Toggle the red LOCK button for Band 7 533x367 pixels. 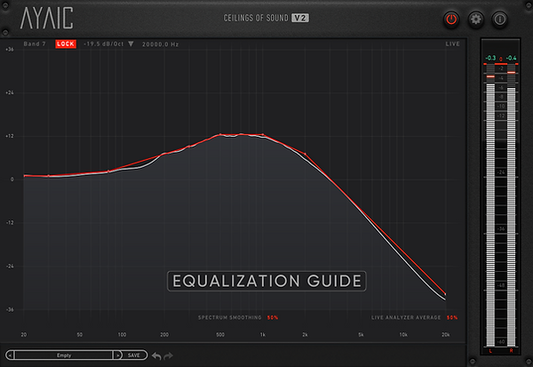click(x=66, y=44)
